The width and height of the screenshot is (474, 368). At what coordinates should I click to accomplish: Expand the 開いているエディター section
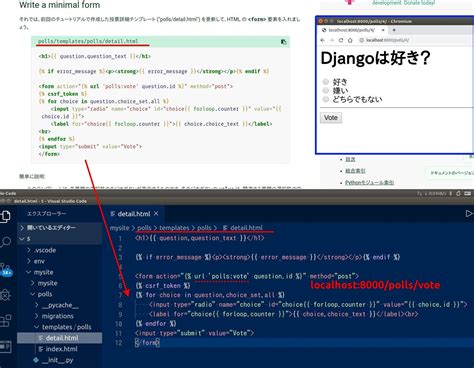coord(59,228)
